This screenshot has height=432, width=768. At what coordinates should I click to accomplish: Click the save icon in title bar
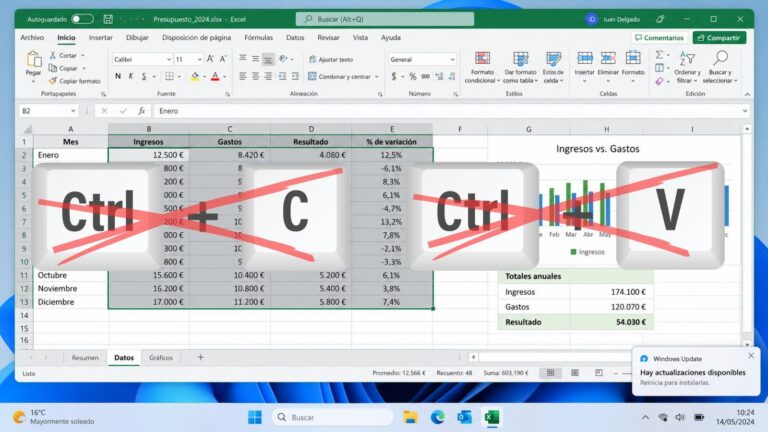(x=108, y=19)
